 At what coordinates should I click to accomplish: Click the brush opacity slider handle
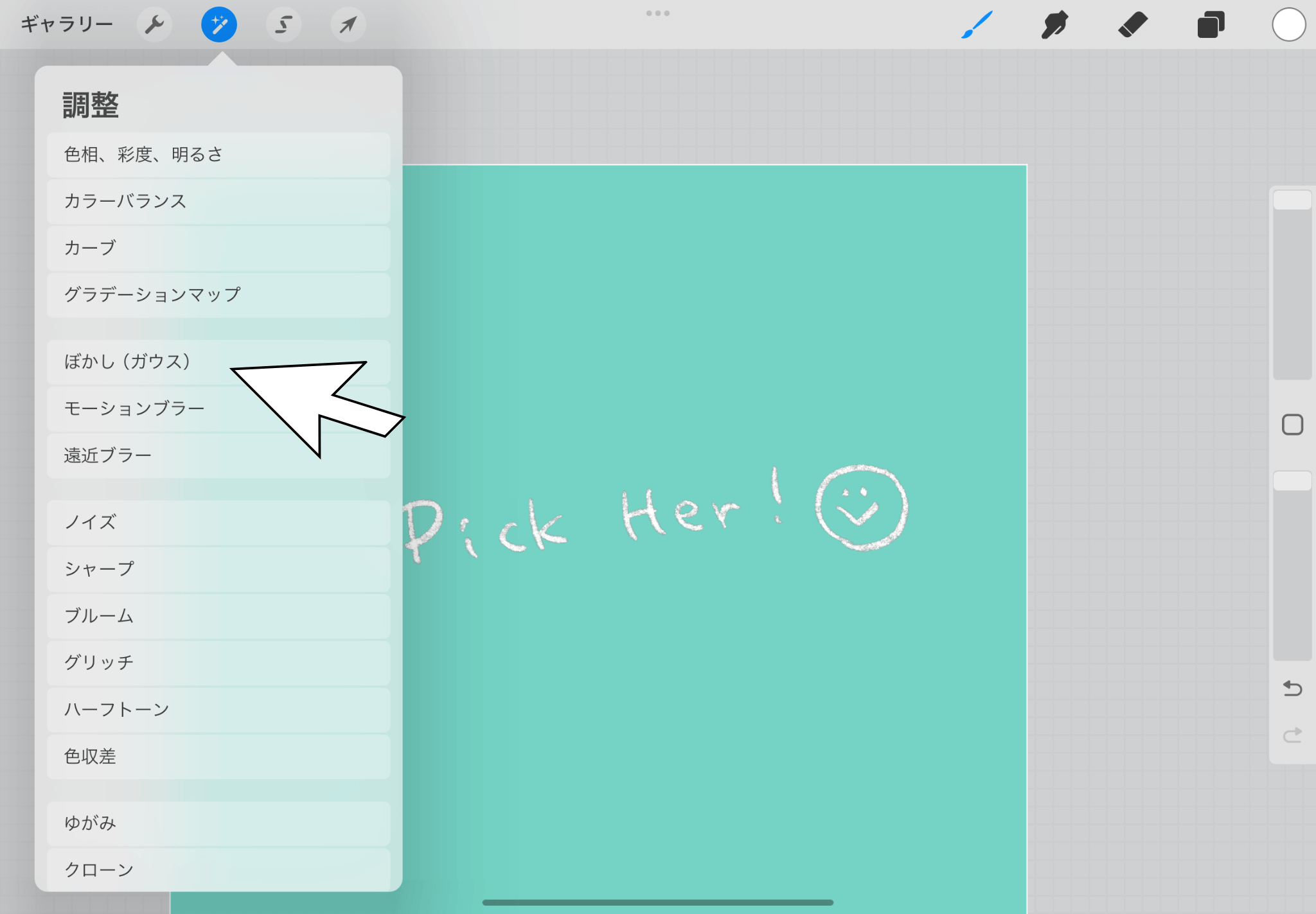[x=1292, y=481]
